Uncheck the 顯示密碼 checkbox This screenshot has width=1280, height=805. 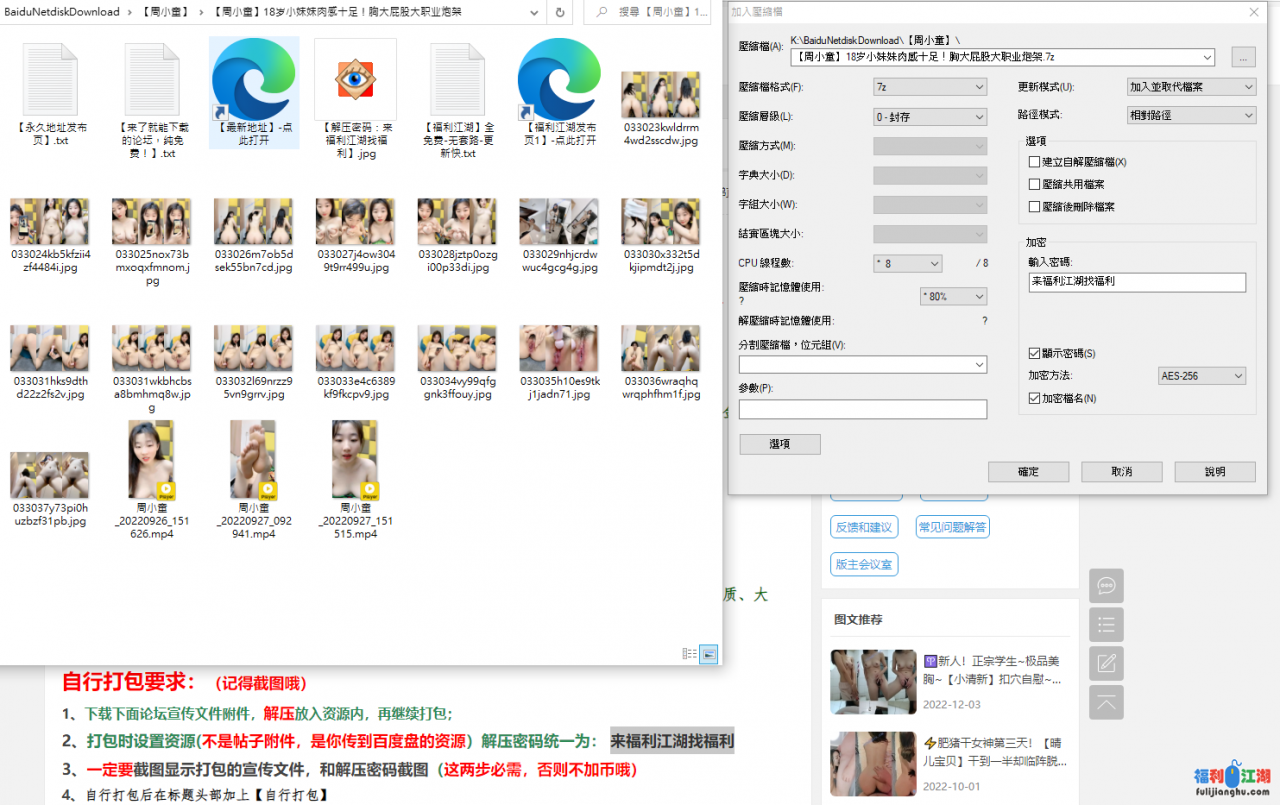pos(1035,353)
